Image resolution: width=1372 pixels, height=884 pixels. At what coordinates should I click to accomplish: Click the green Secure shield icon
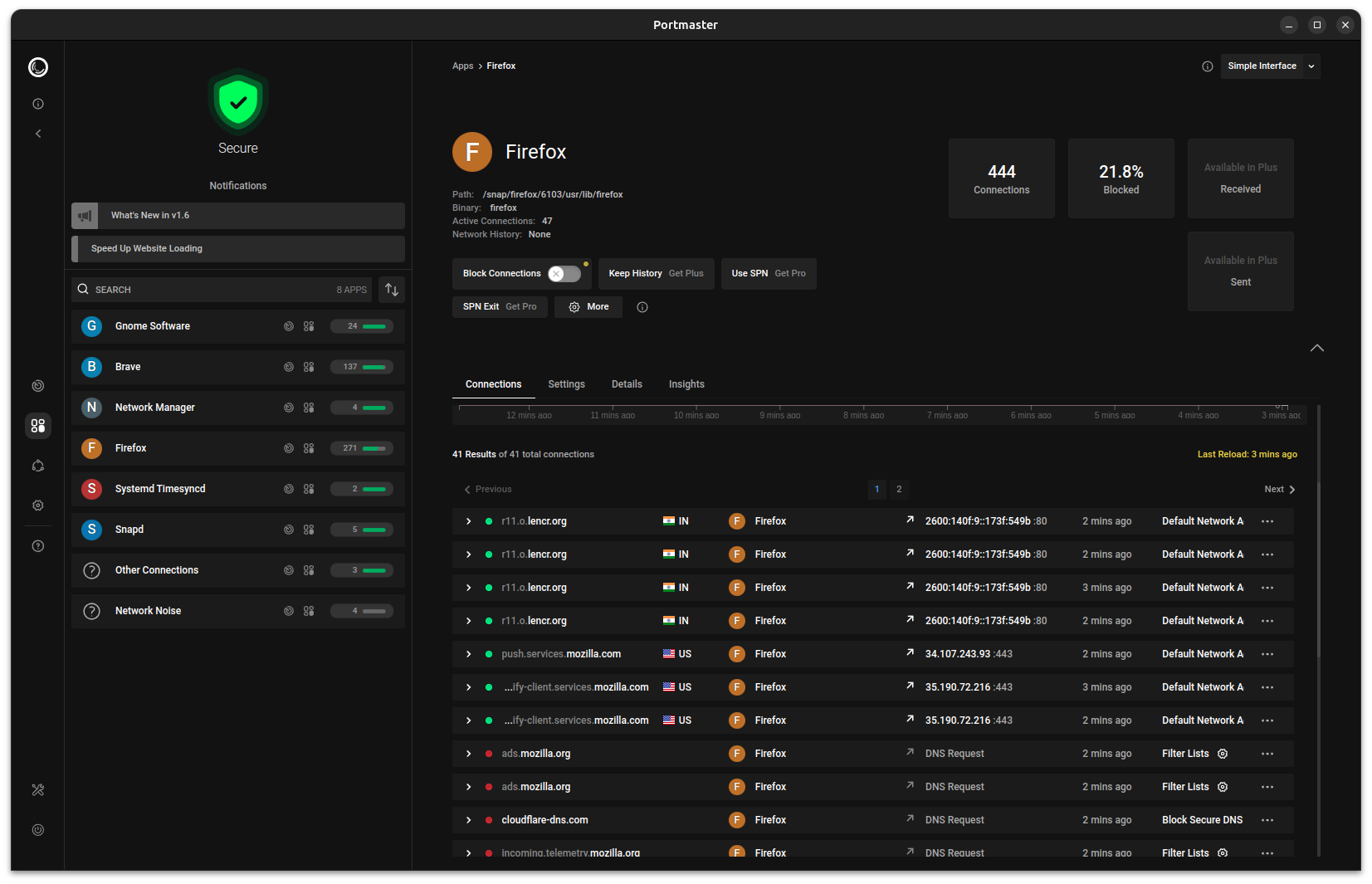tap(238, 101)
